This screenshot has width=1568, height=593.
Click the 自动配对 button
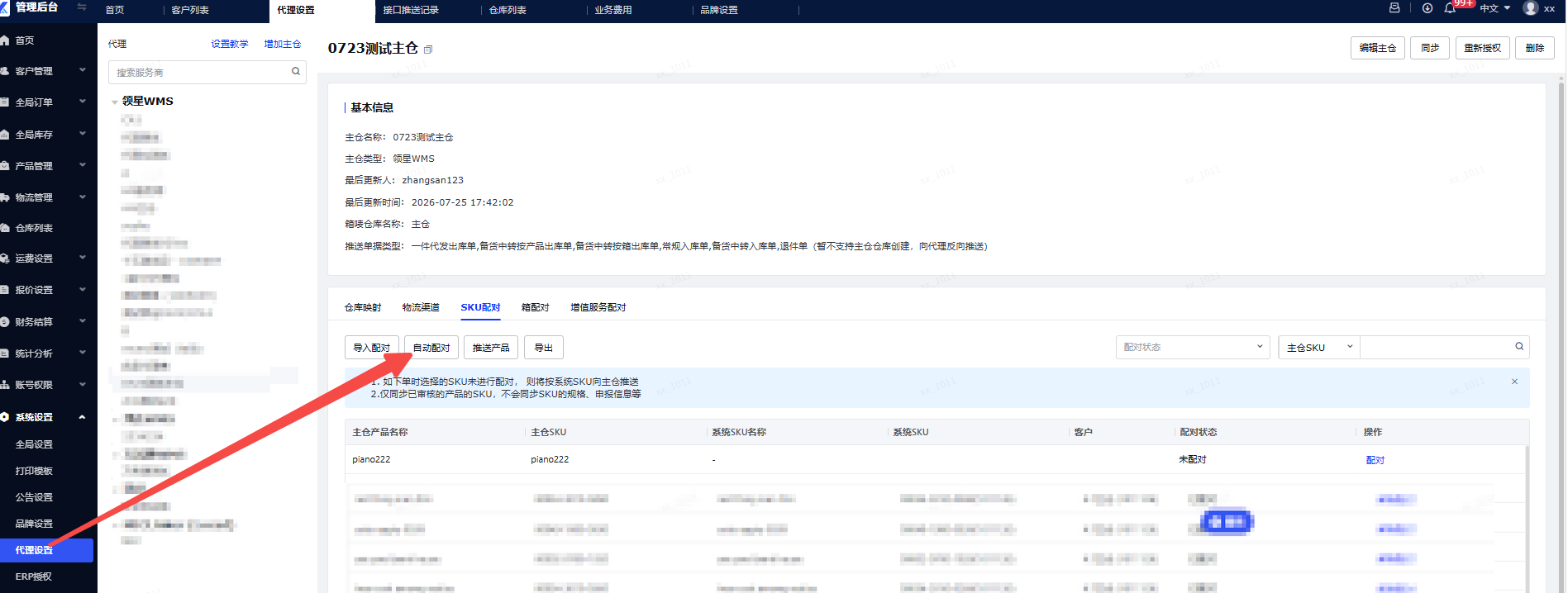point(431,348)
